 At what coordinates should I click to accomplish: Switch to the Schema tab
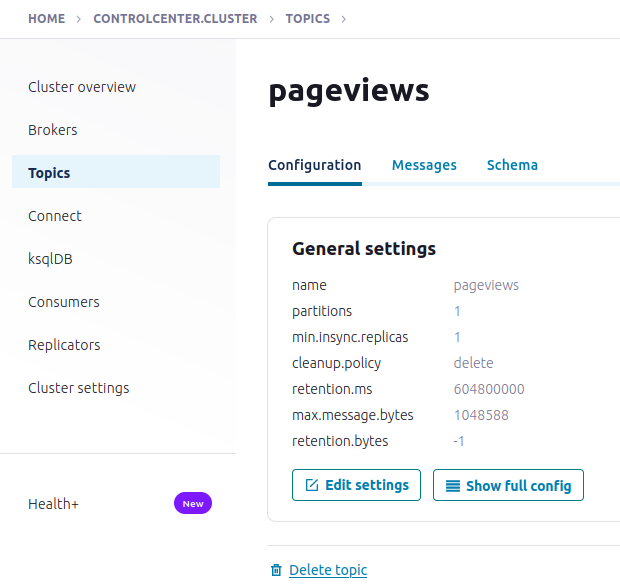tap(512, 165)
